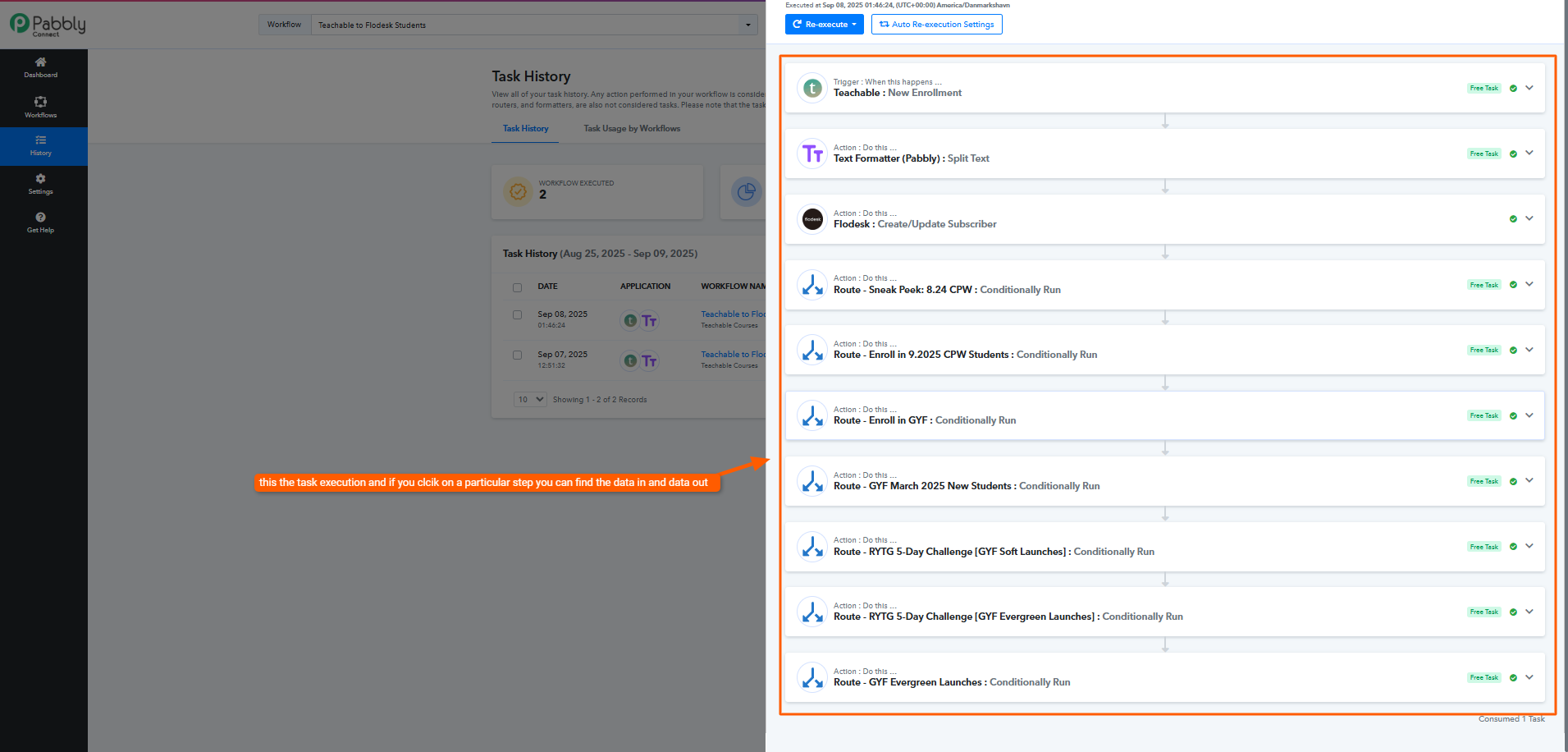Click the DATE column header
The height and width of the screenshot is (752, 1568).
pos(547,287)
